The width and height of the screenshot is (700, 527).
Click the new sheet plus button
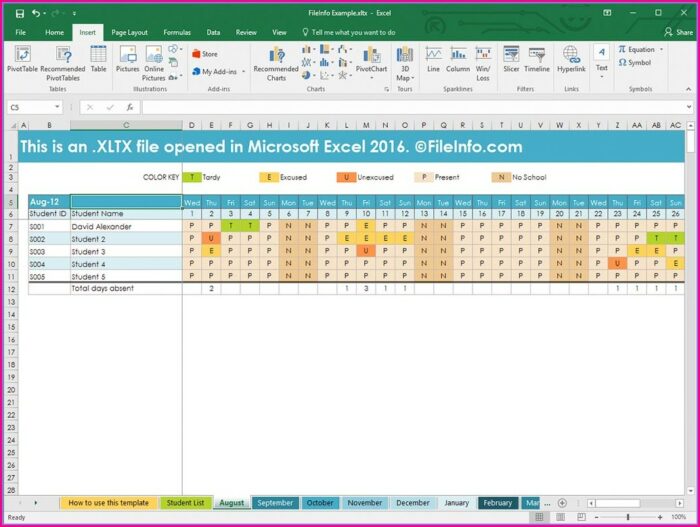click(562, 503)
